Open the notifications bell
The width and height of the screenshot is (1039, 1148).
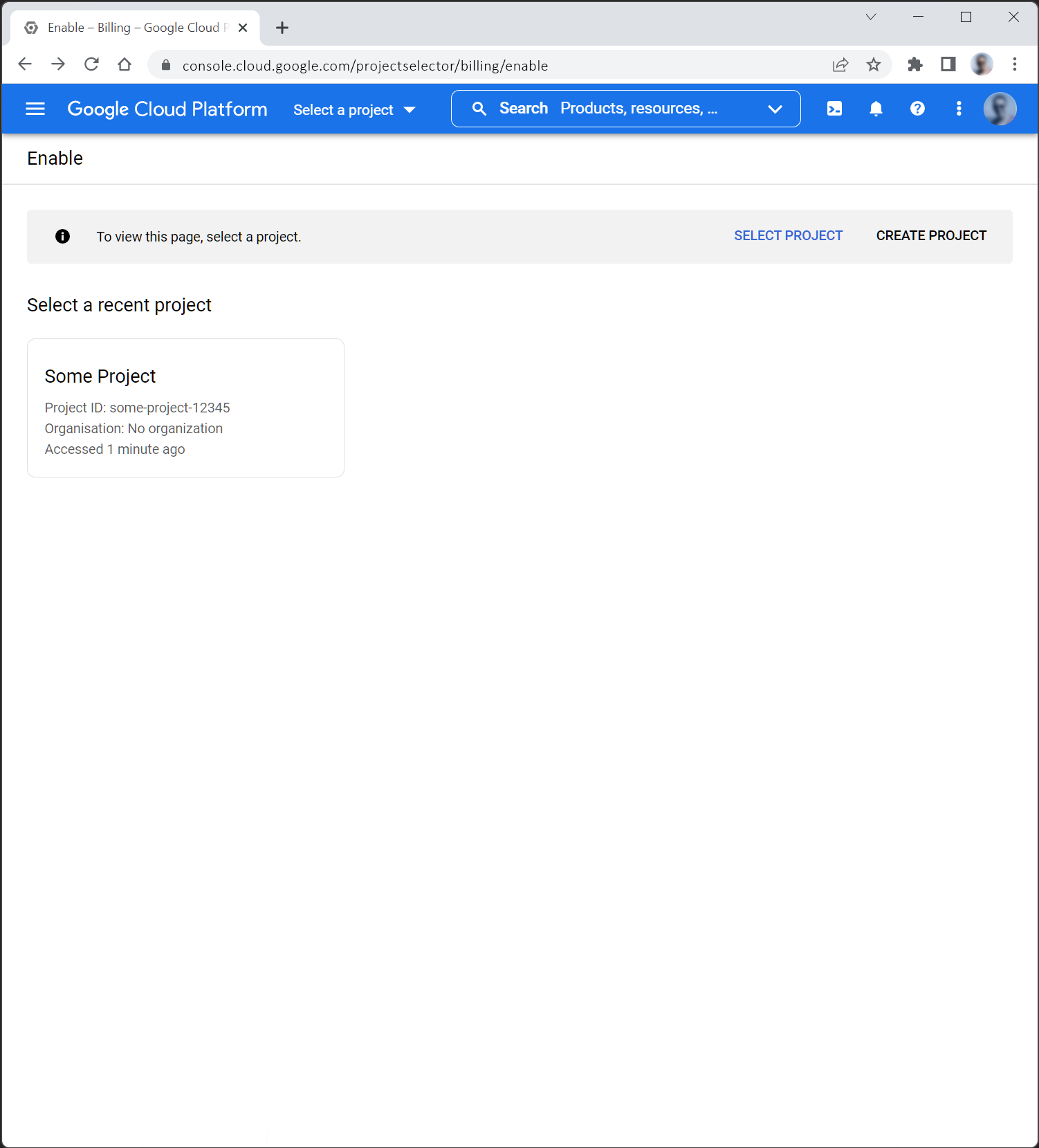click(x=876, y=109)
